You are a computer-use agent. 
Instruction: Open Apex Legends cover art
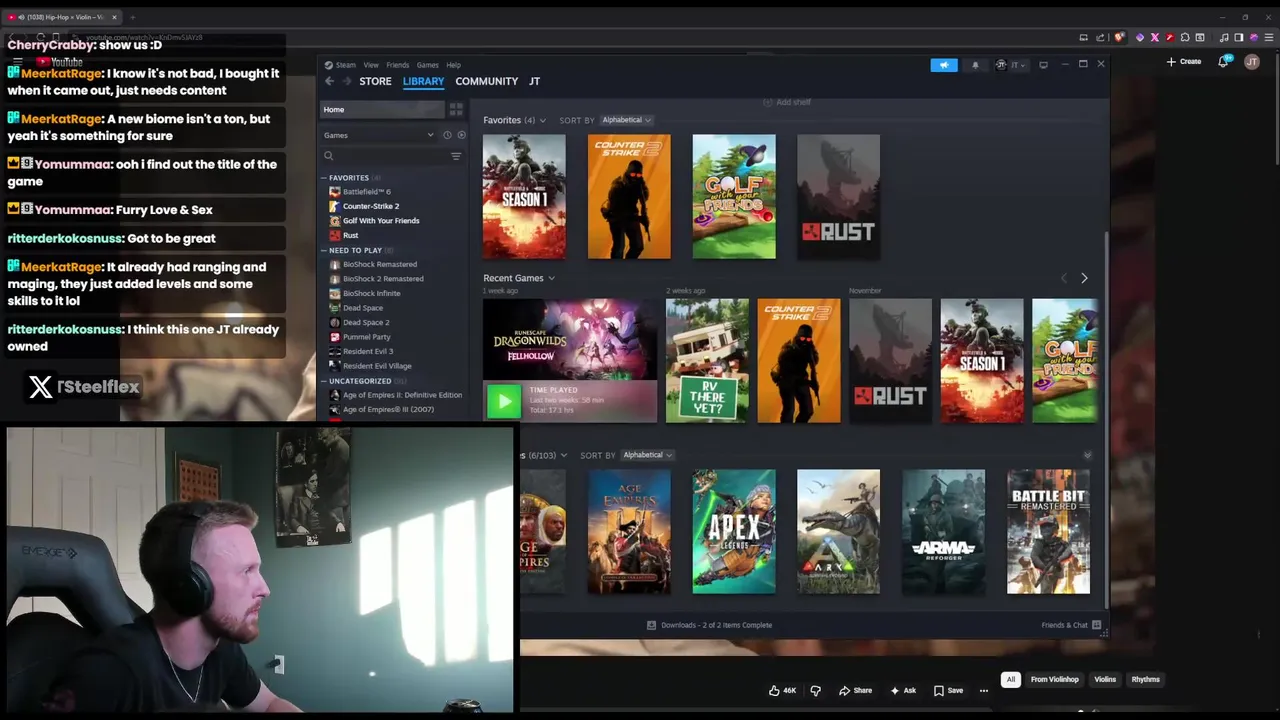pos(734,531)
